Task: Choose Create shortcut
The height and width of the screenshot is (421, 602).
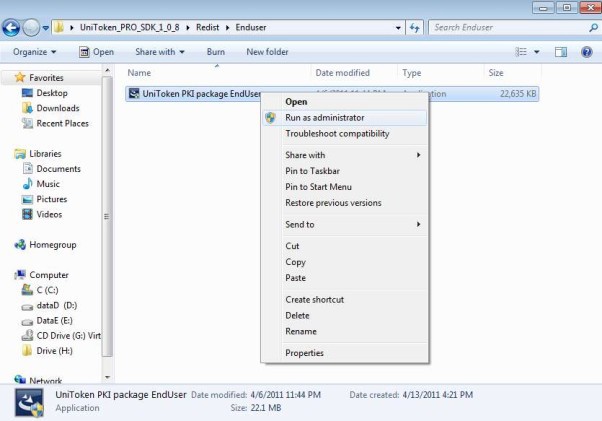Action: pos(344,300)
